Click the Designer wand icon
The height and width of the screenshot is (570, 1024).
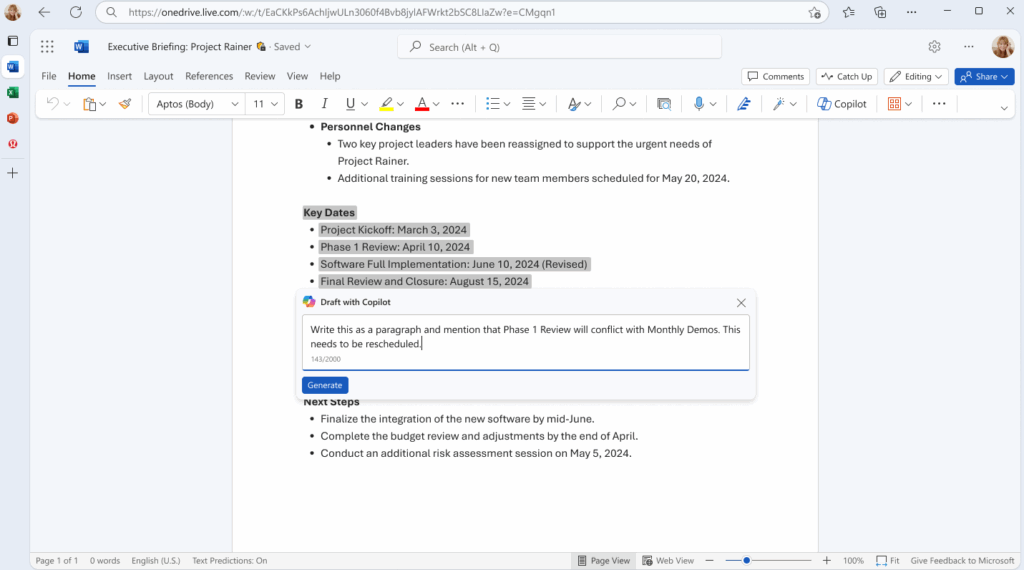(778, 104)
